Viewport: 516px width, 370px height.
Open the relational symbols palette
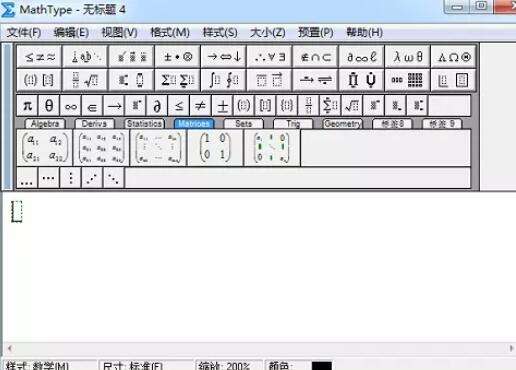pos(39,57)
